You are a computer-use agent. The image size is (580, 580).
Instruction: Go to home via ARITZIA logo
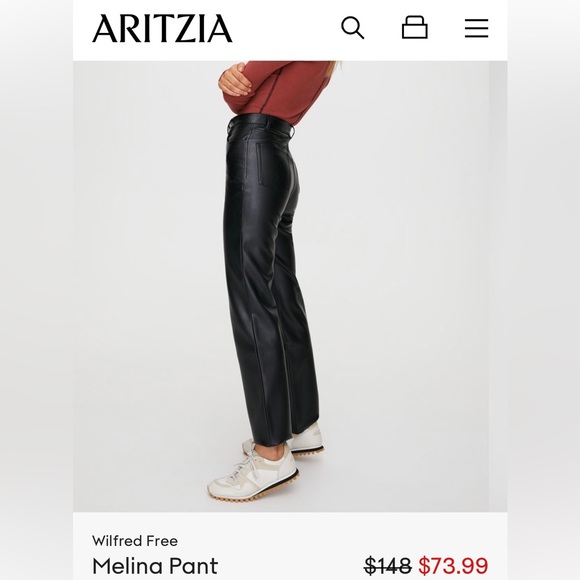click(162, 28)
